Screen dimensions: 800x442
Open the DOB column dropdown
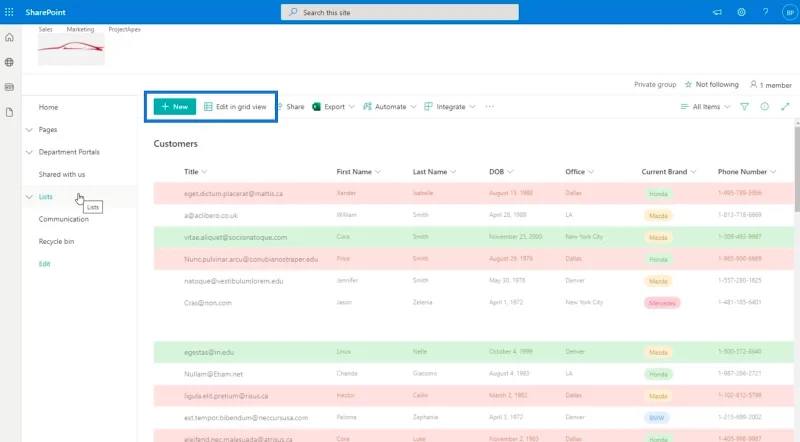tap(510, 172)
